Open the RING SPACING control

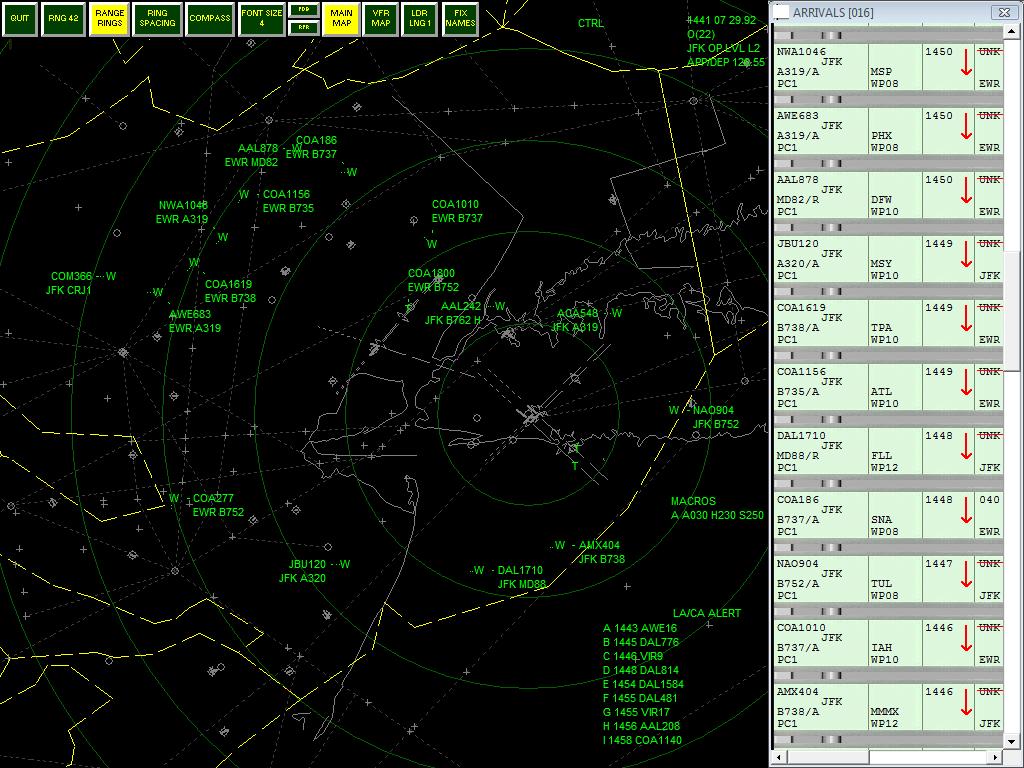[157, 18]
